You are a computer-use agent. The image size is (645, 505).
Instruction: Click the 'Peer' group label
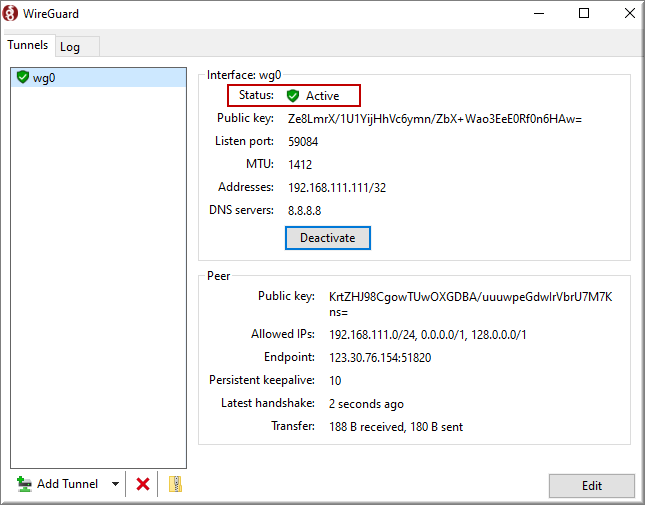(x=218, y=276)
